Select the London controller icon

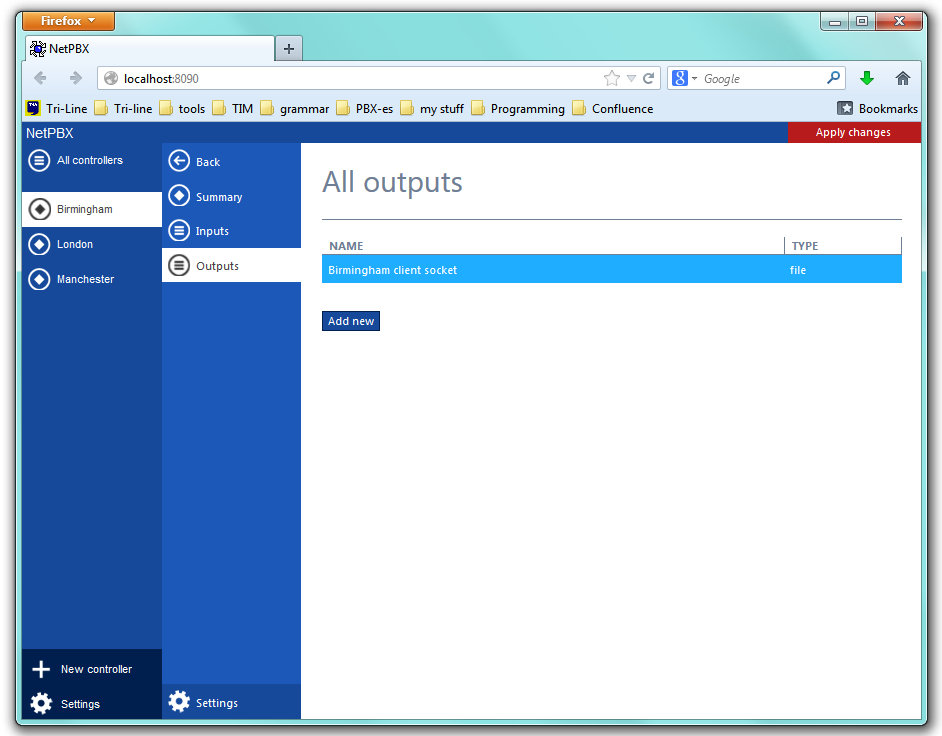pyautogui.click(x=39, y=245)
